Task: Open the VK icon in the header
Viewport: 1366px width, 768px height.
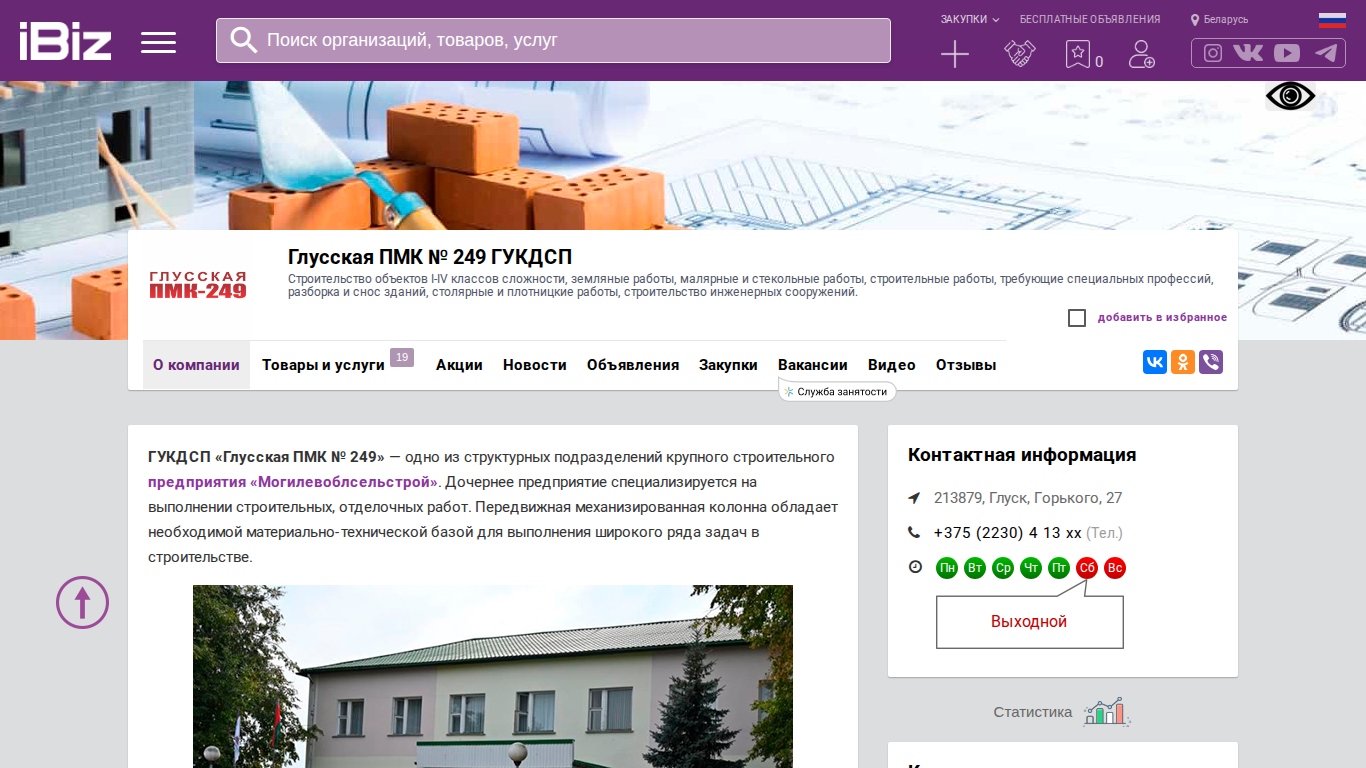Action: tap(1248, 53)
